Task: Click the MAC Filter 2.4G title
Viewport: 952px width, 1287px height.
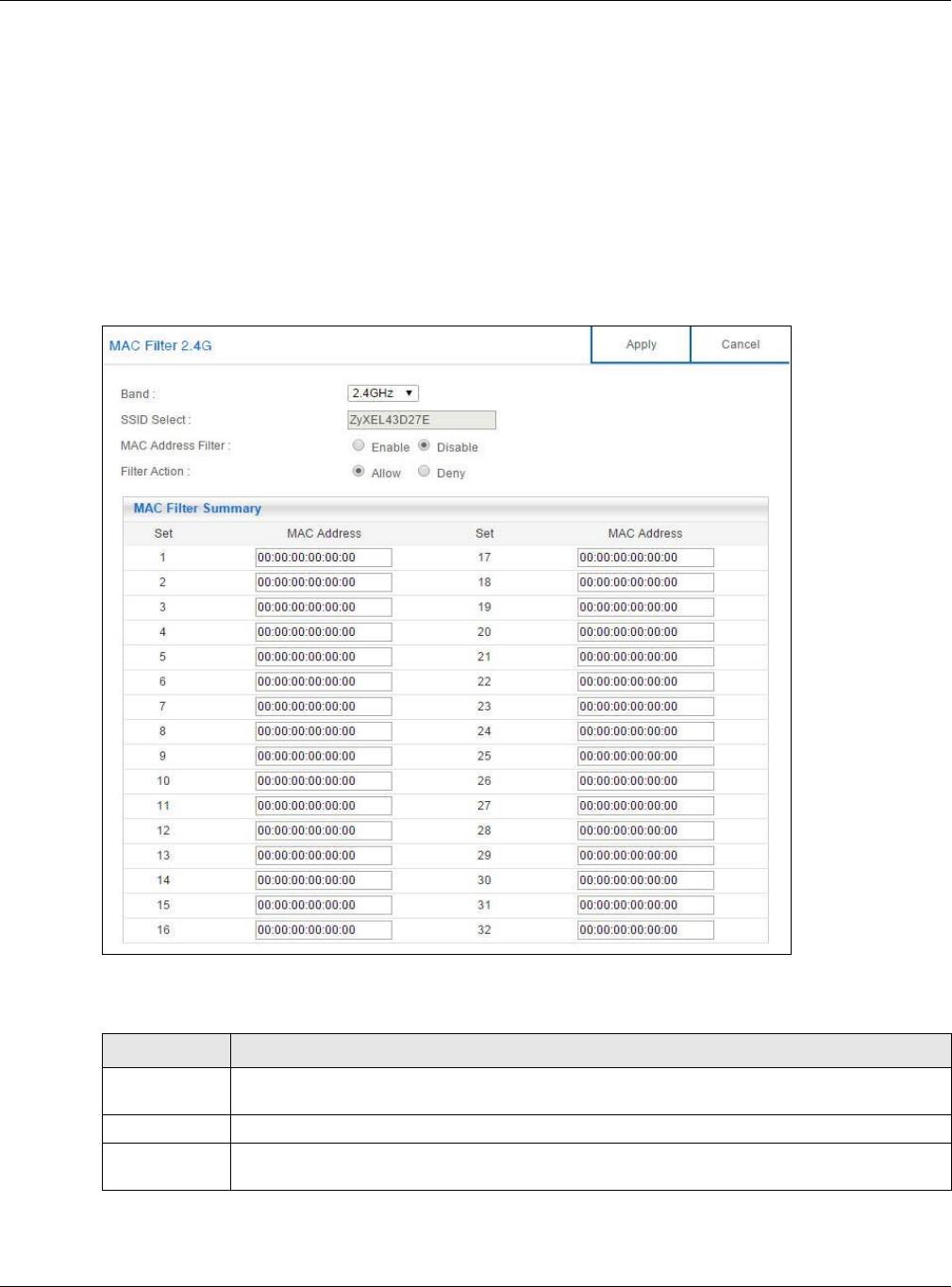Action: click(160, 345)
